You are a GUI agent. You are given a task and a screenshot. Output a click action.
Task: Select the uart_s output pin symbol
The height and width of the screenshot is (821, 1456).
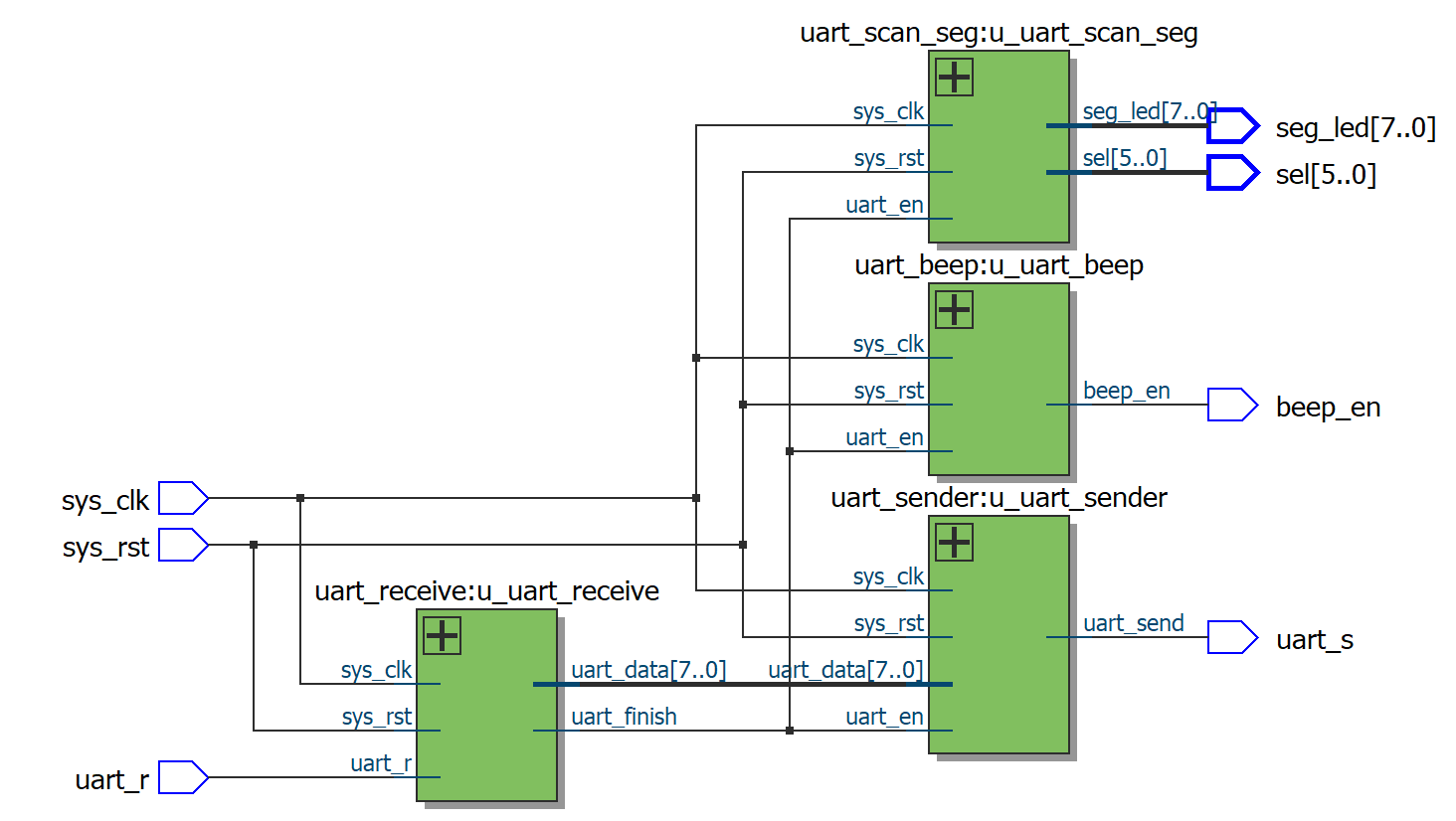tap(1233, 637)
